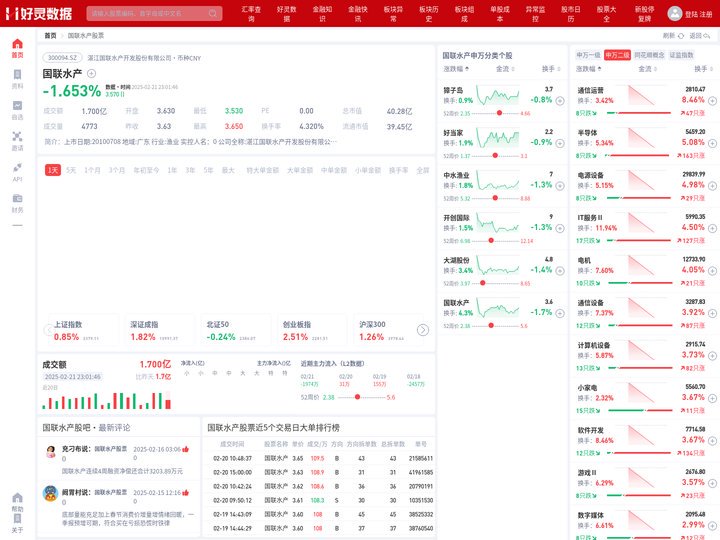Image resolution: width=720 pixels, height=540 pixels.
Task: Show previous indices with left arrow
Action: point(47,330)
